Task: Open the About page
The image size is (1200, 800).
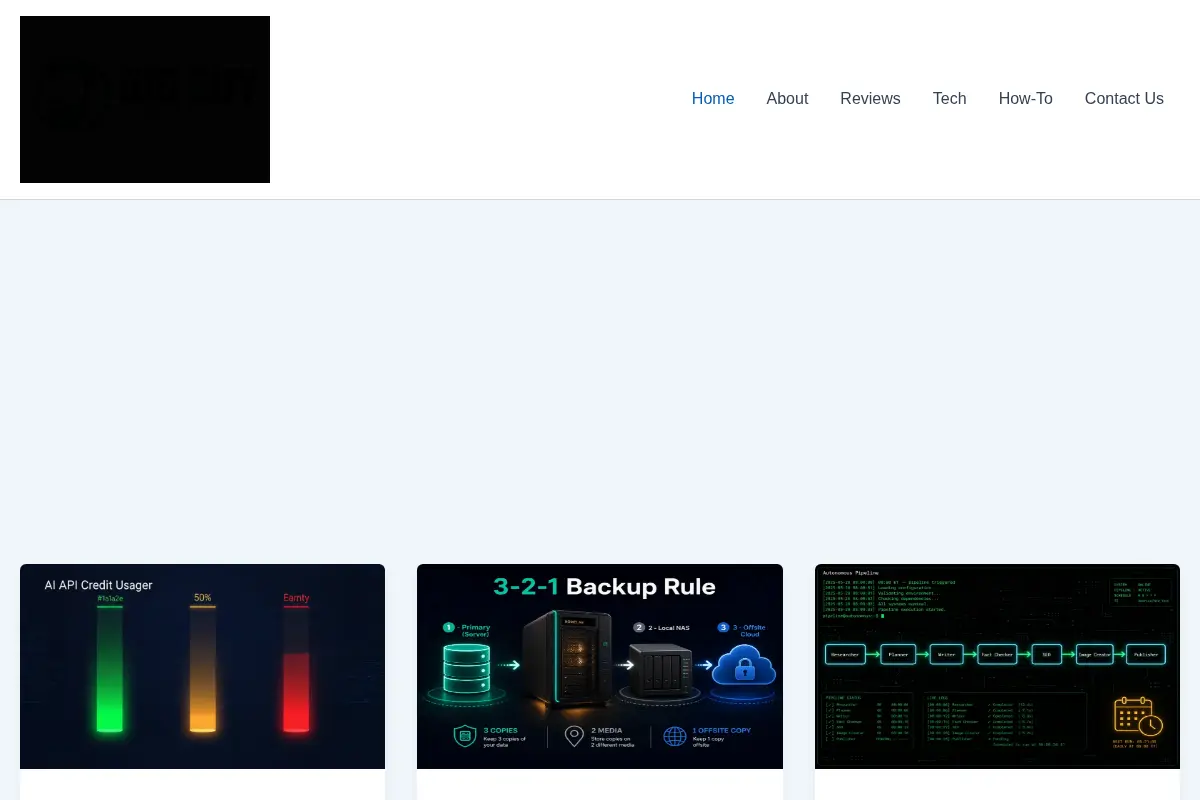Action: (x=787, y=99)
